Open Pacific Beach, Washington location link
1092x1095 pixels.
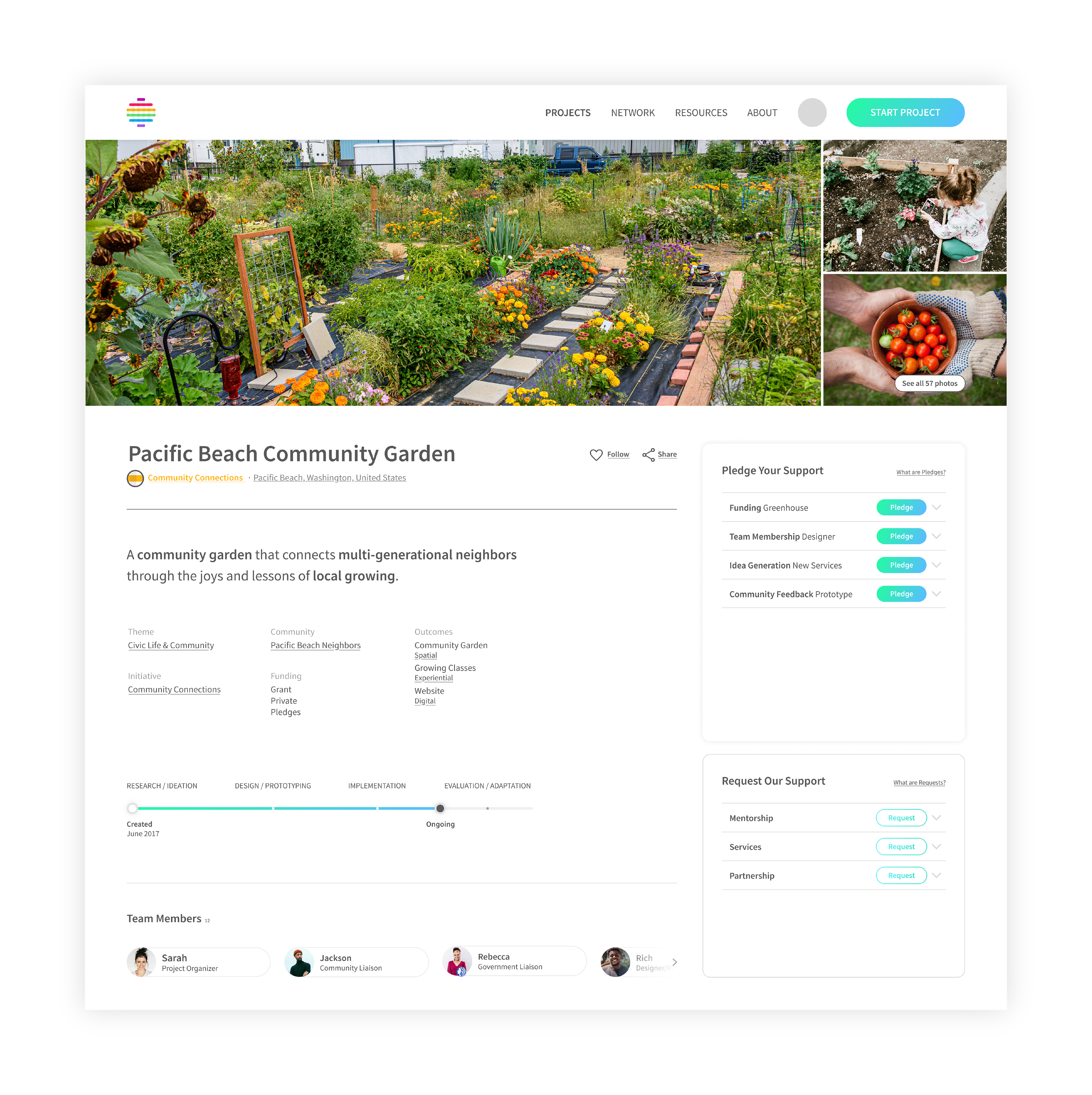coord(329,478)
